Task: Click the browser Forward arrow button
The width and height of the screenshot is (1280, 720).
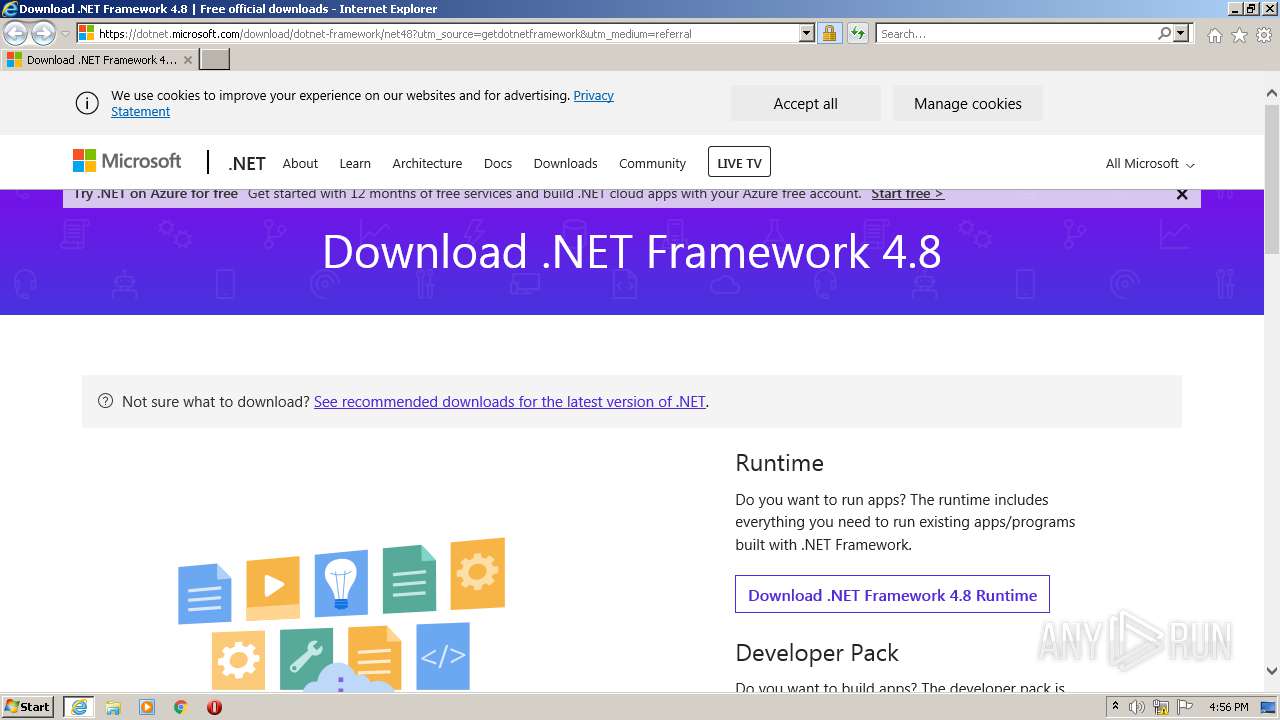Action: 43,33
